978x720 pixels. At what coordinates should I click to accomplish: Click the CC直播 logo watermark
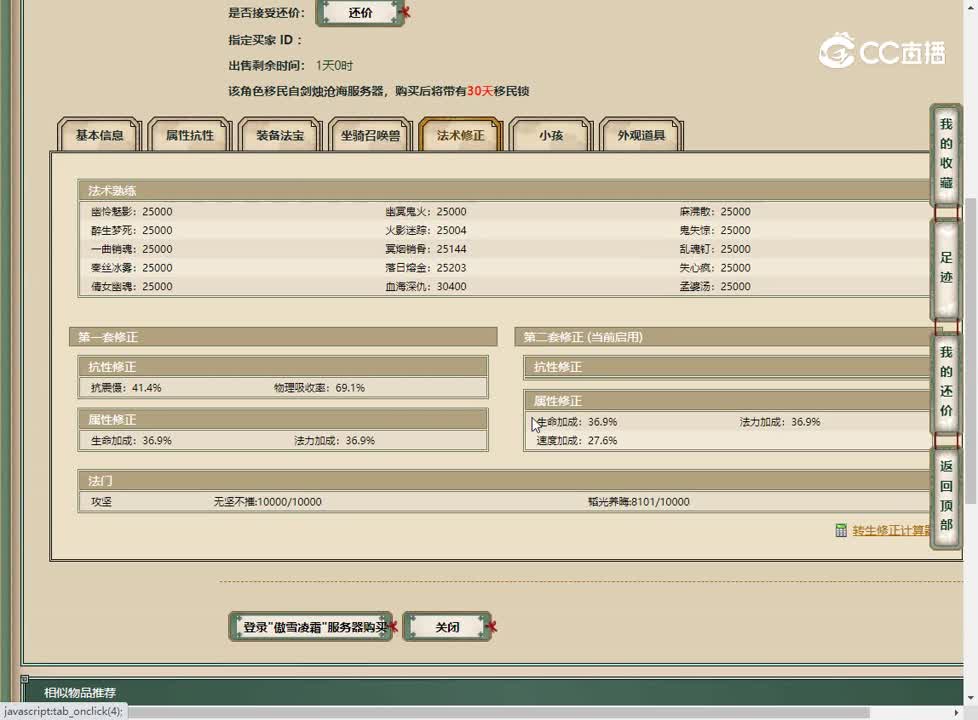pos(881,50)
